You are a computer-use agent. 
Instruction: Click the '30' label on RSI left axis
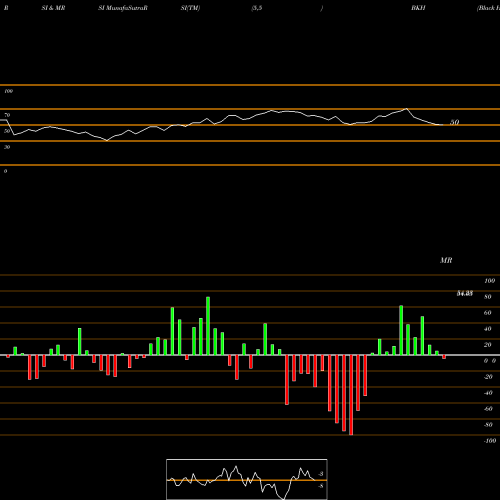click(7, 147)
